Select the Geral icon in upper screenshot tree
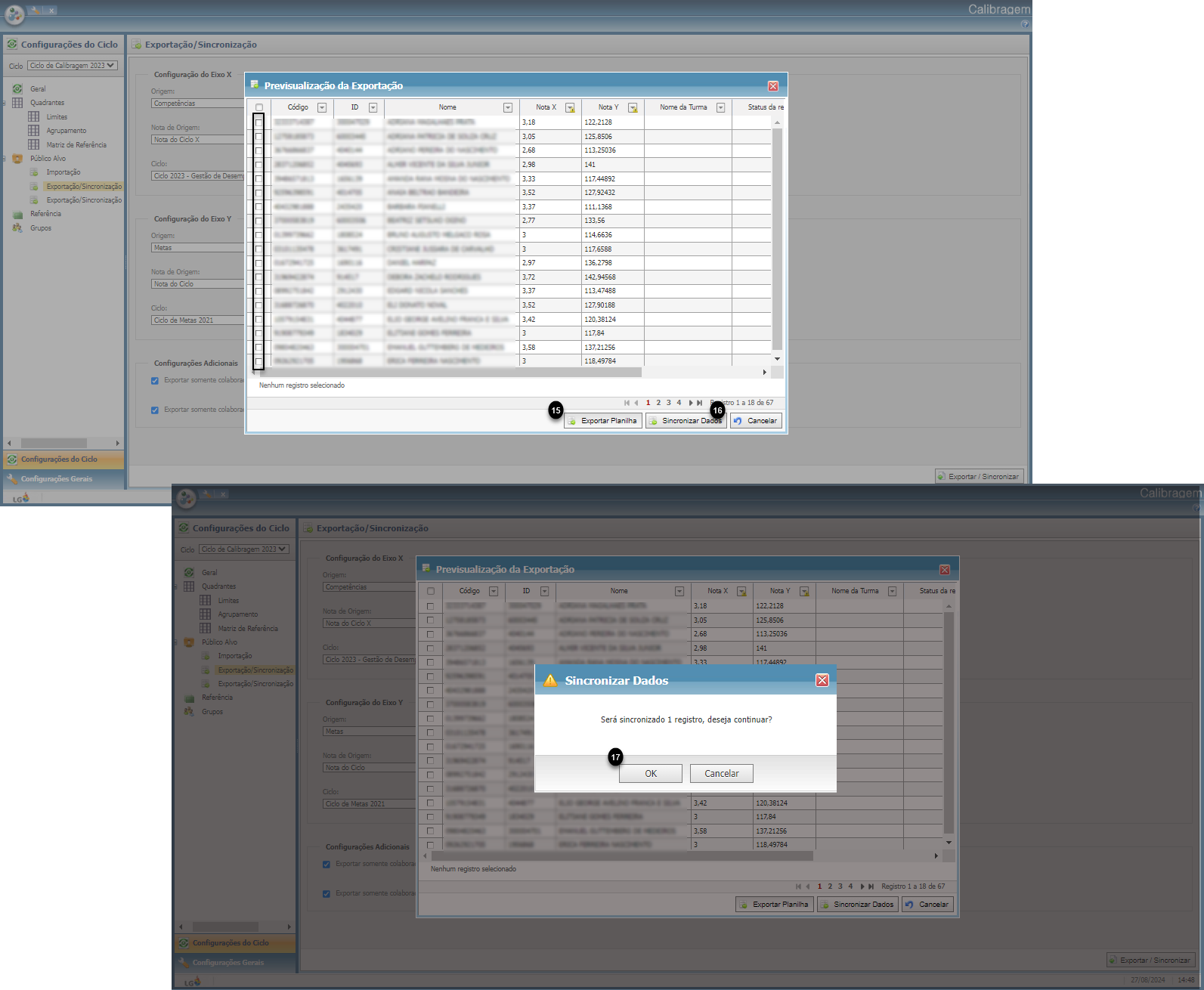Image resolution: width=1204 pixels, height=990 pixels. (x=17, y=88)
